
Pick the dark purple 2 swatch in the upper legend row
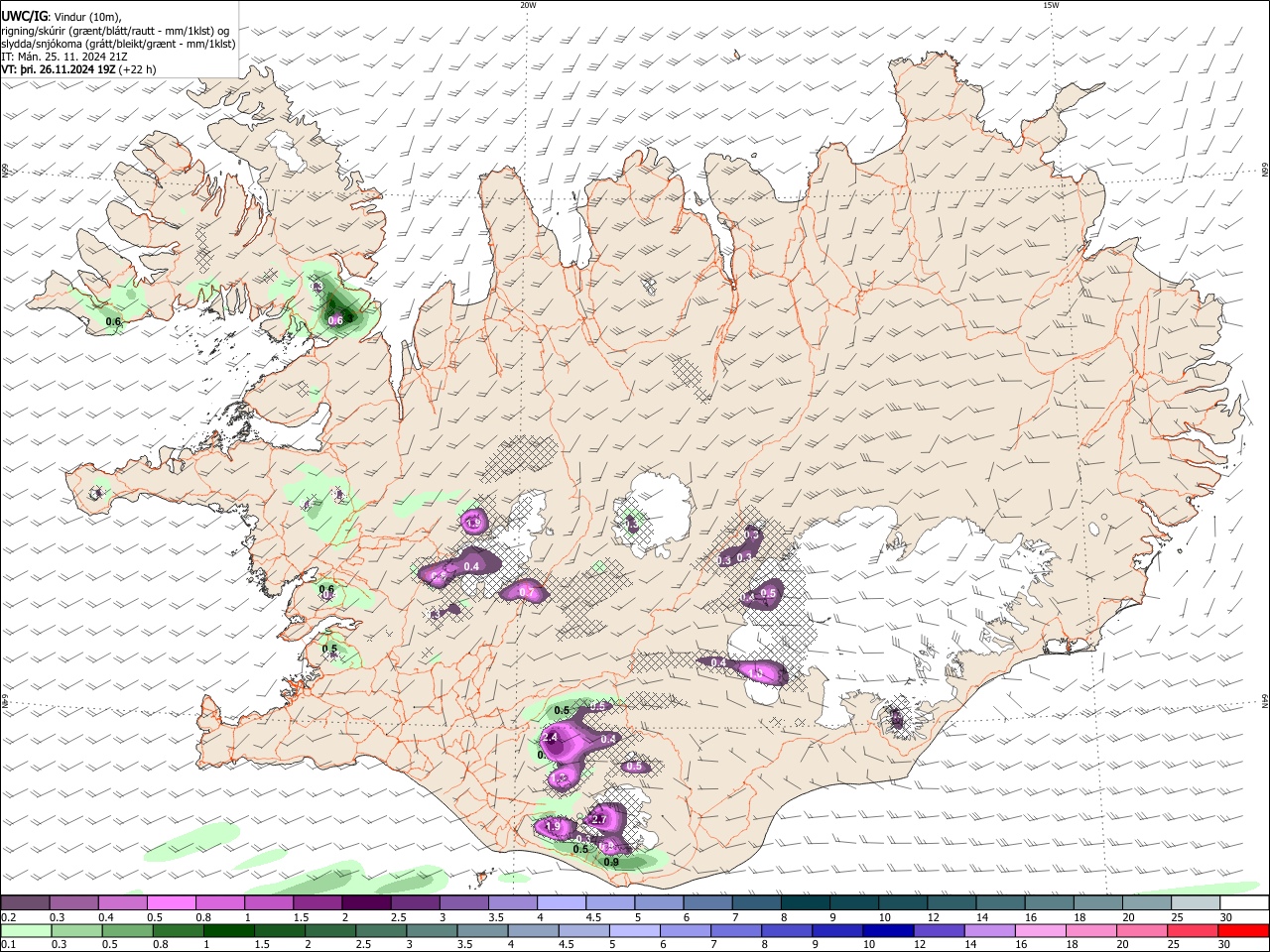[x=366, y=902]
